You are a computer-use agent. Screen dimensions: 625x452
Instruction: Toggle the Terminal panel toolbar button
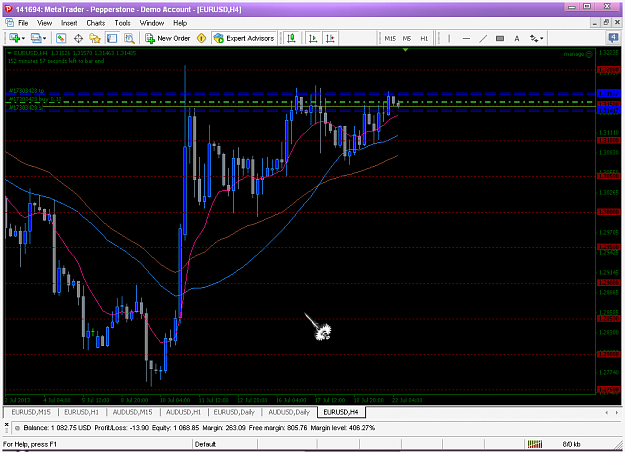click(x=112, y=38)
